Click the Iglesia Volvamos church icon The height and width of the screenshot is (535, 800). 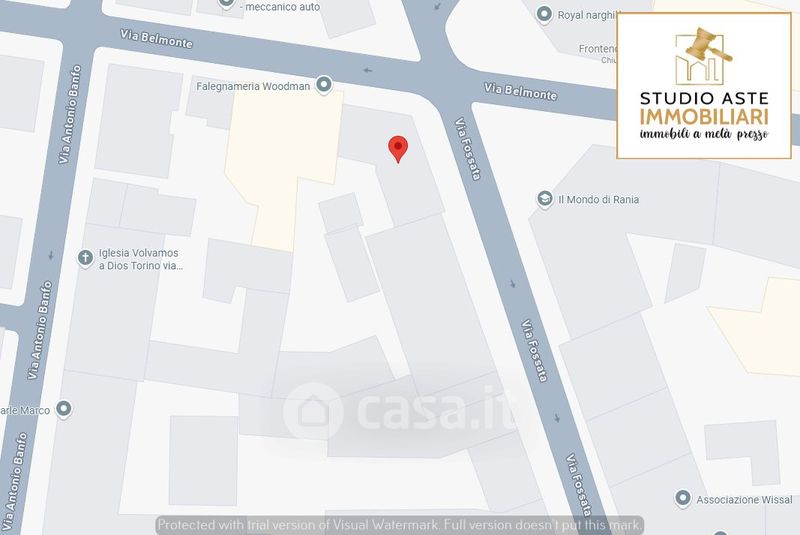pos(85,259)
